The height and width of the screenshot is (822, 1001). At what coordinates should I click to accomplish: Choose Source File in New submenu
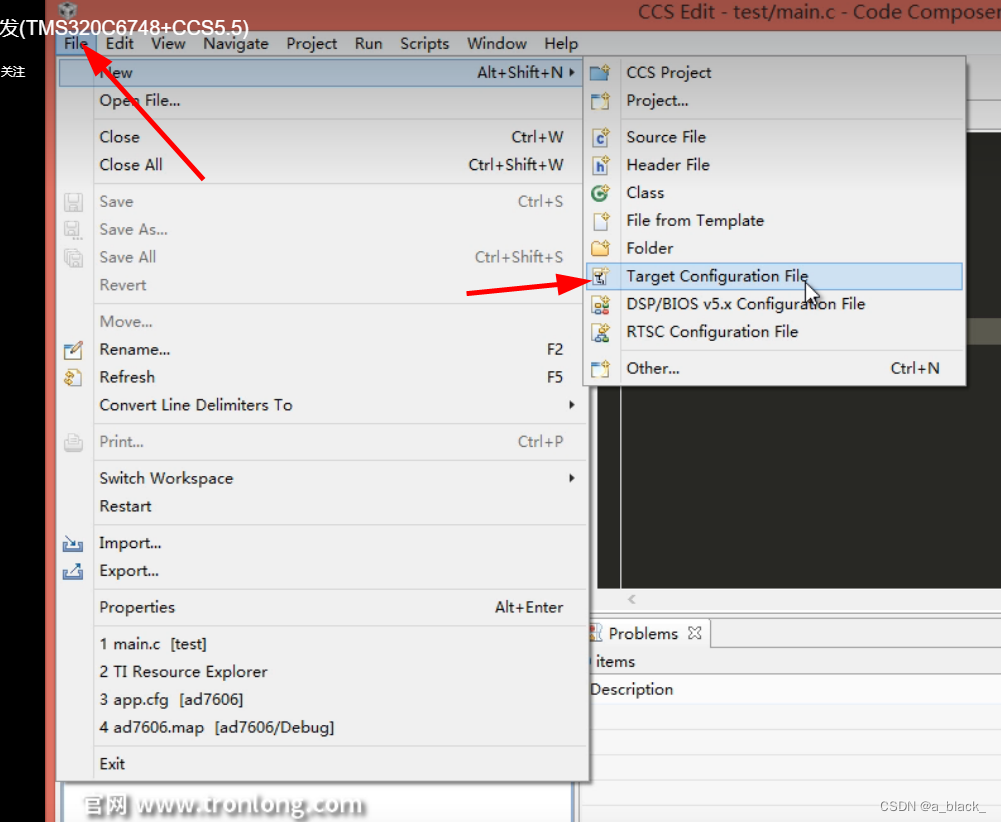coord(774,137)
